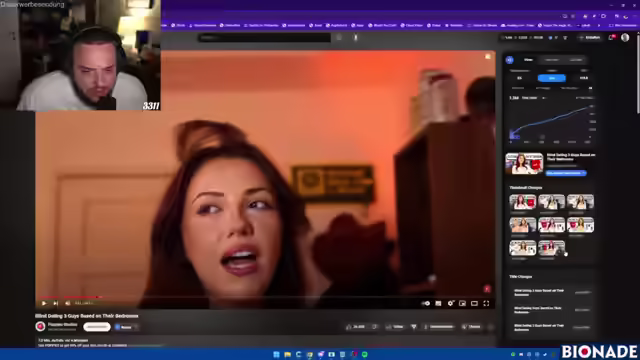Open first thumbnail in Thumbnail Changes row one

point(522,202)
